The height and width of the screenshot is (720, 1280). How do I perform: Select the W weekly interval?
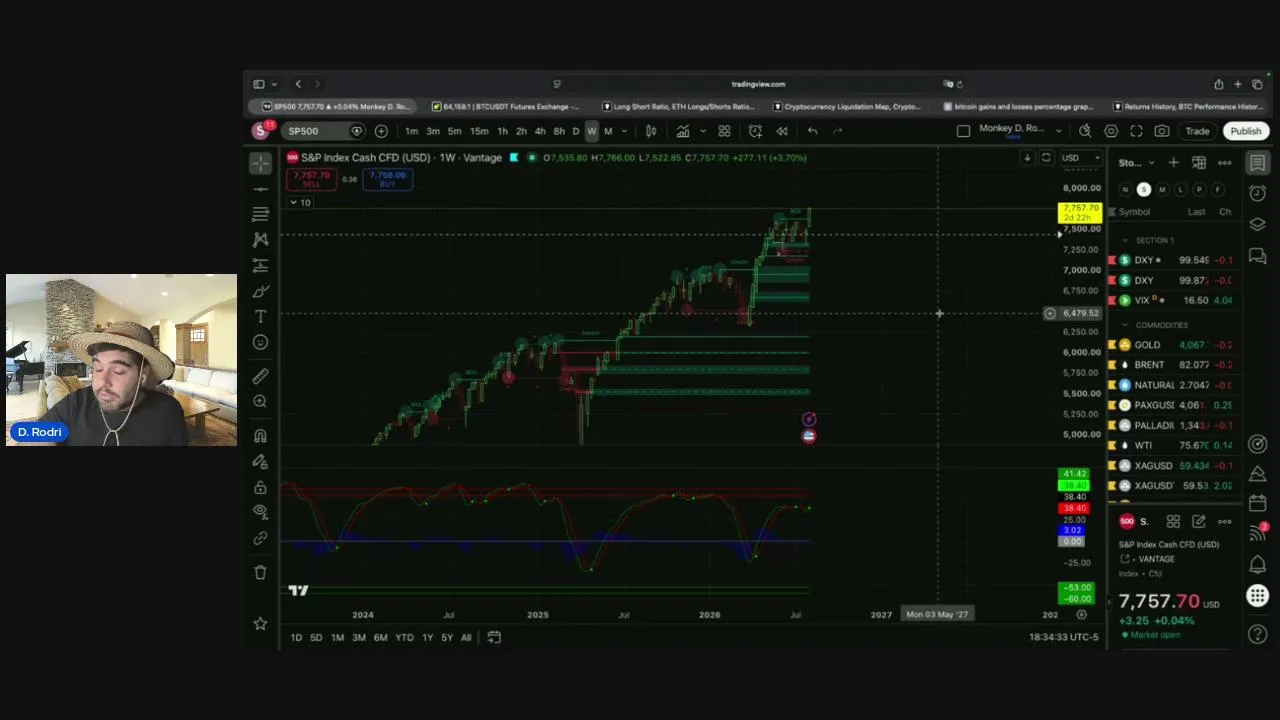591,131
